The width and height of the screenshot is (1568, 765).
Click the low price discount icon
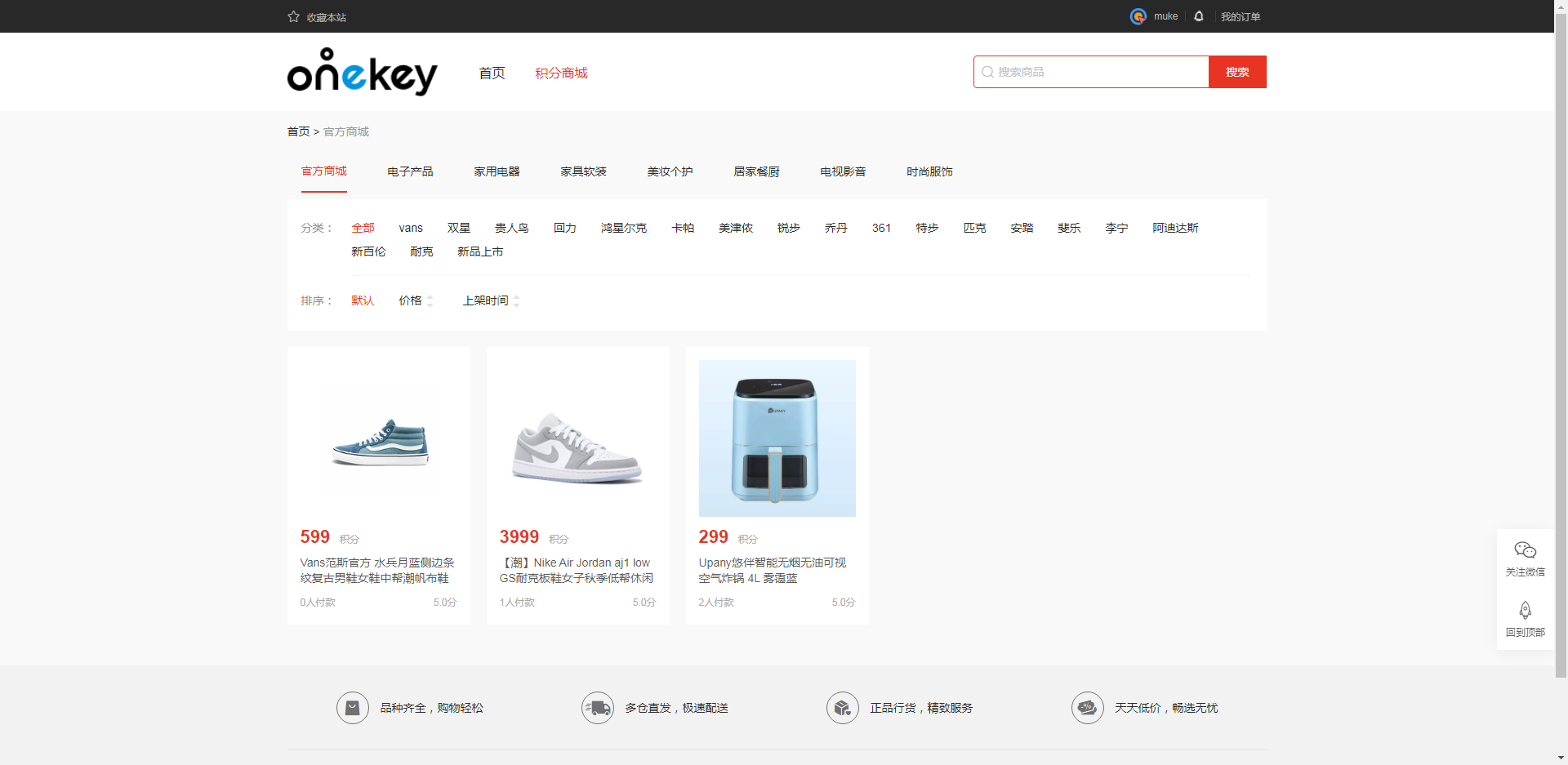coord(1088,708)
